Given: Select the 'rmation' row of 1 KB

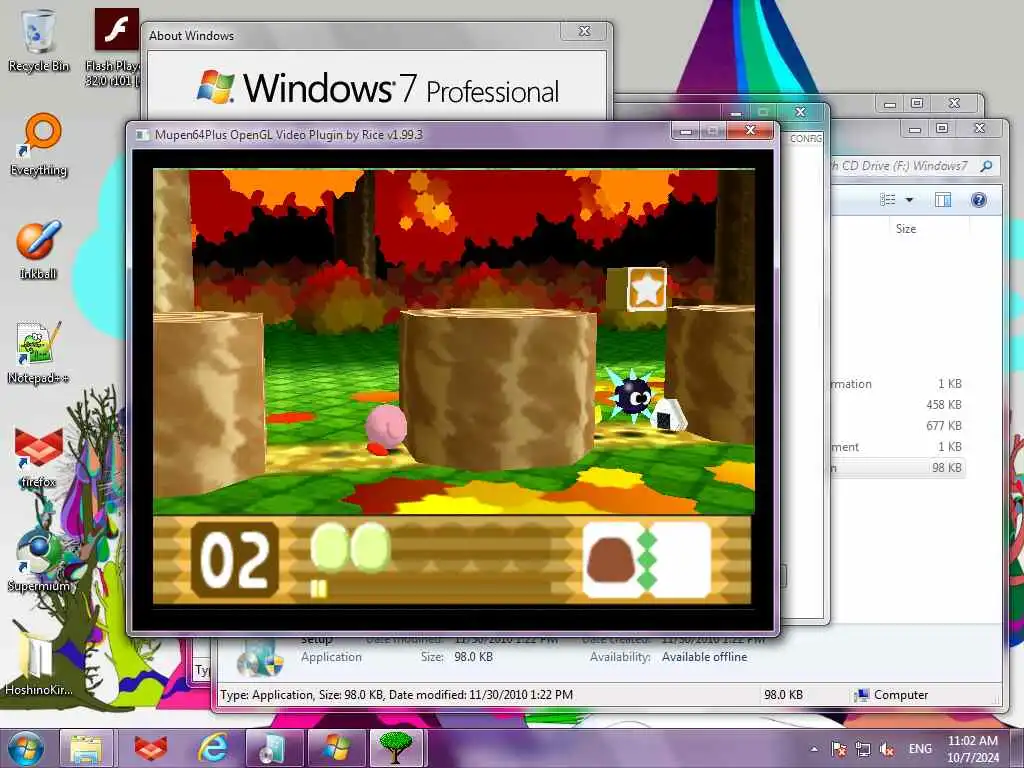Looking at the screenshot, I should click(x=899, y=384).
